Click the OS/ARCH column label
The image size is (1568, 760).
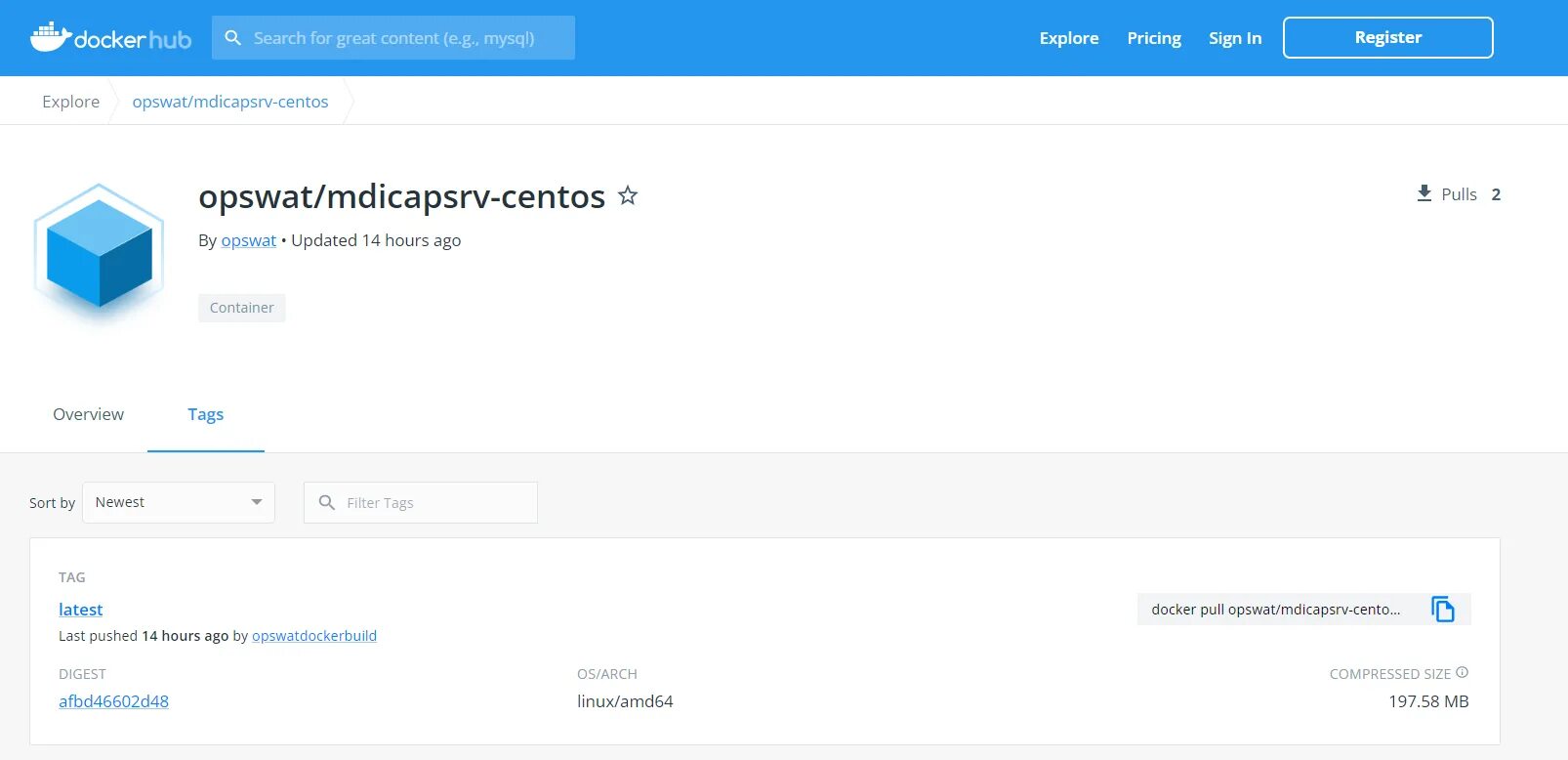pos(607,674)
